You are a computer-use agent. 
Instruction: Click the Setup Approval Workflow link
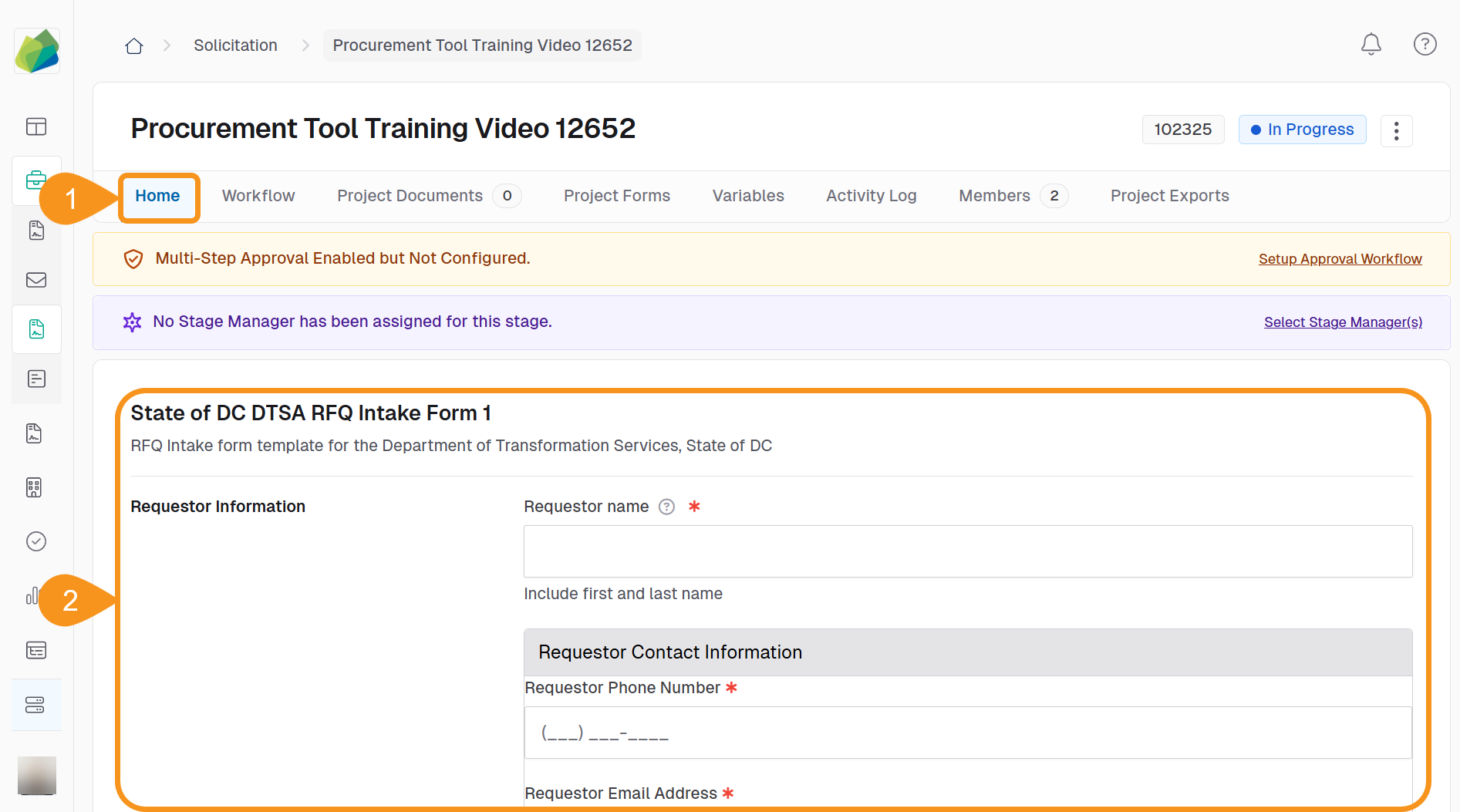click(1340, 259)
